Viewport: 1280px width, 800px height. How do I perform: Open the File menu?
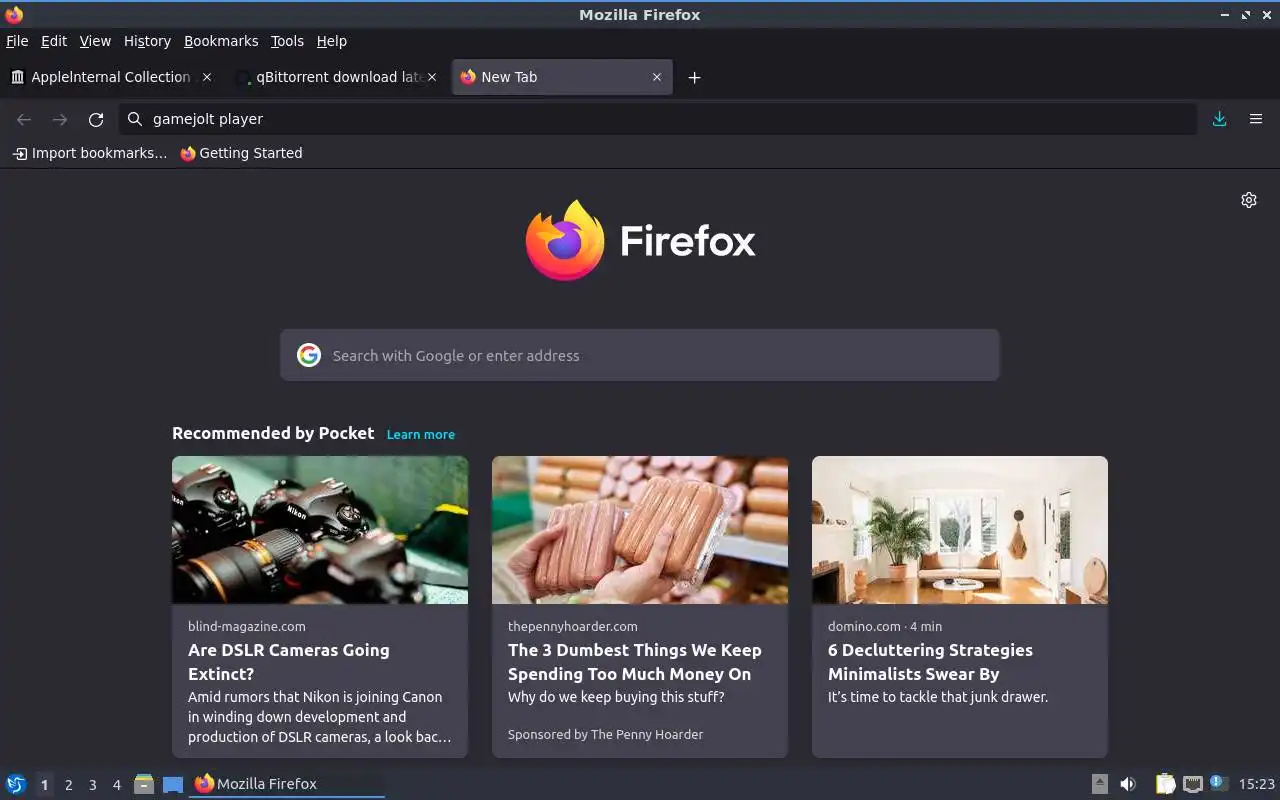click(x=17, y=41)
